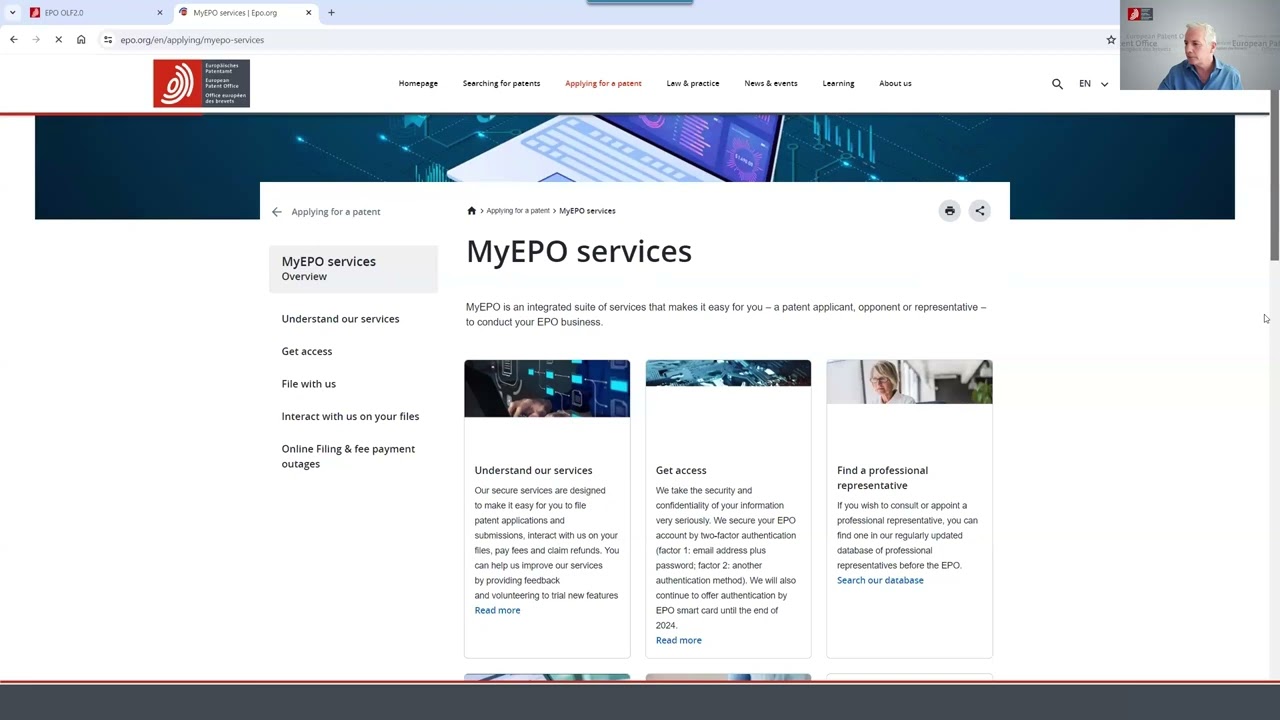Stop page loading in browser toolbar
The height and width of the screenshot is (720, 1280).
(58, 40)
